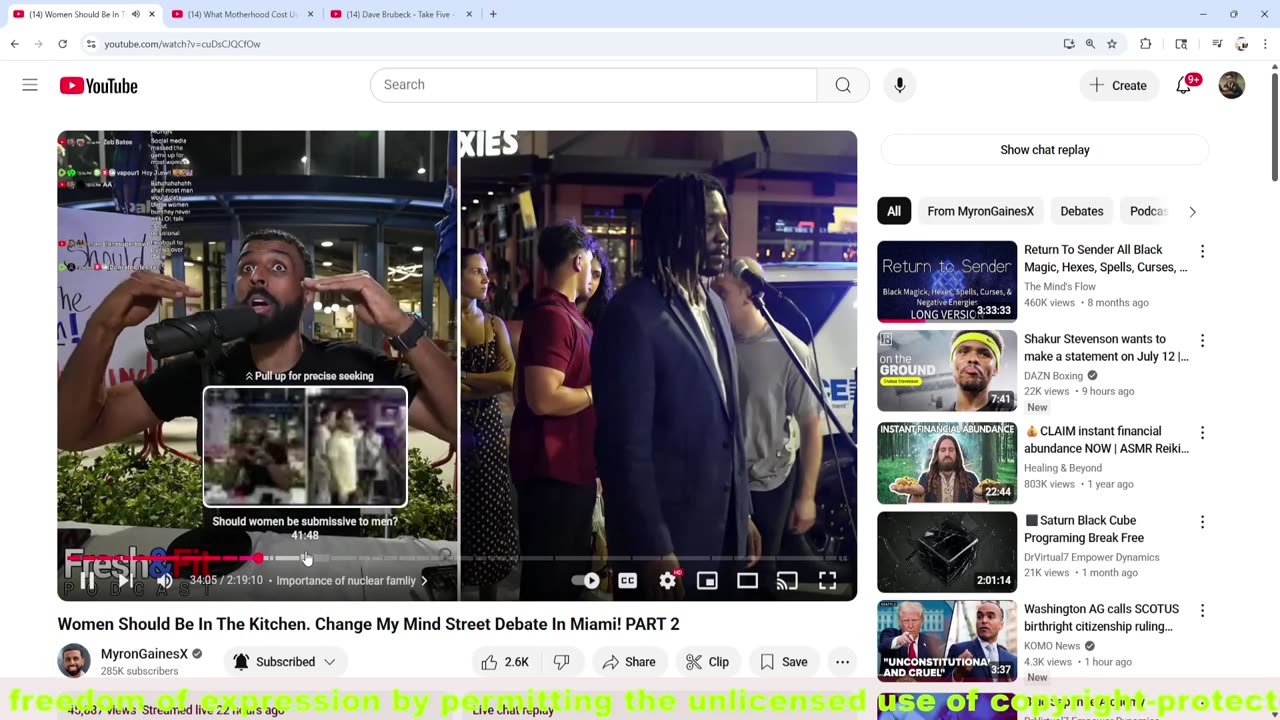This screenshot has height=720, width=1280.
Task: Open the YouTube guide hamburger menu
Action: pyautogui.click(x=30, y=85)
